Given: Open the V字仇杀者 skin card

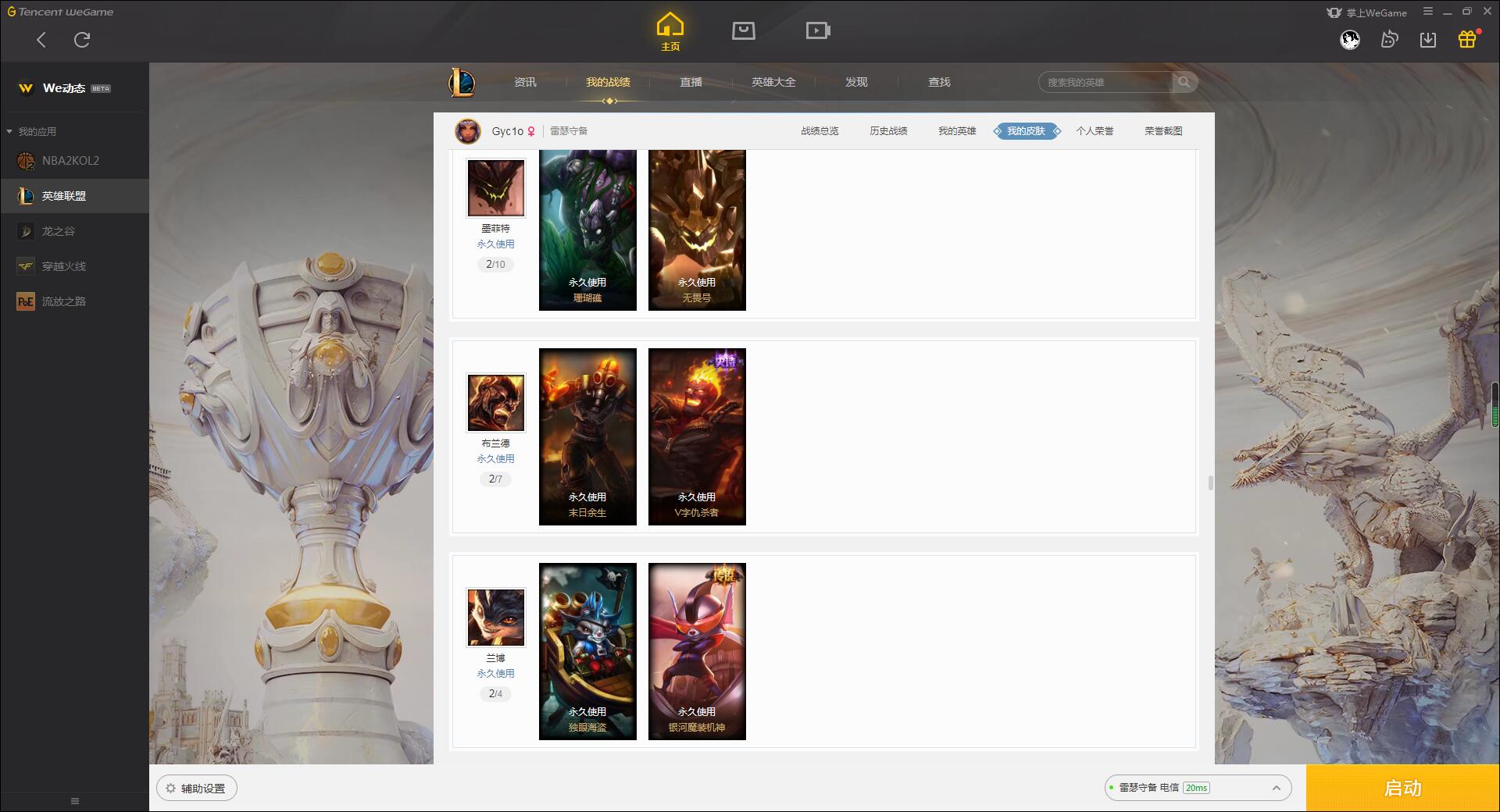Looking at the screenshot, I should click(x=697, y=436).
